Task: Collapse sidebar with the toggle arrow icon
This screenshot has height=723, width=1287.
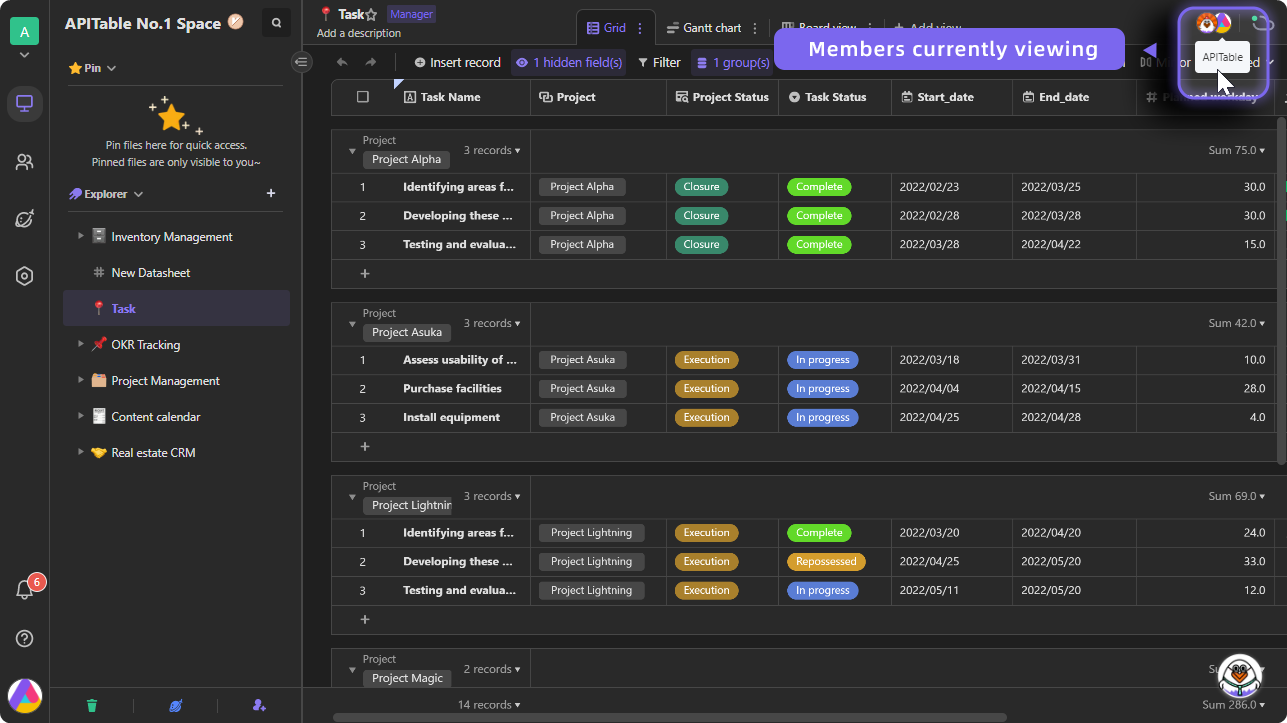Action: 302,62
